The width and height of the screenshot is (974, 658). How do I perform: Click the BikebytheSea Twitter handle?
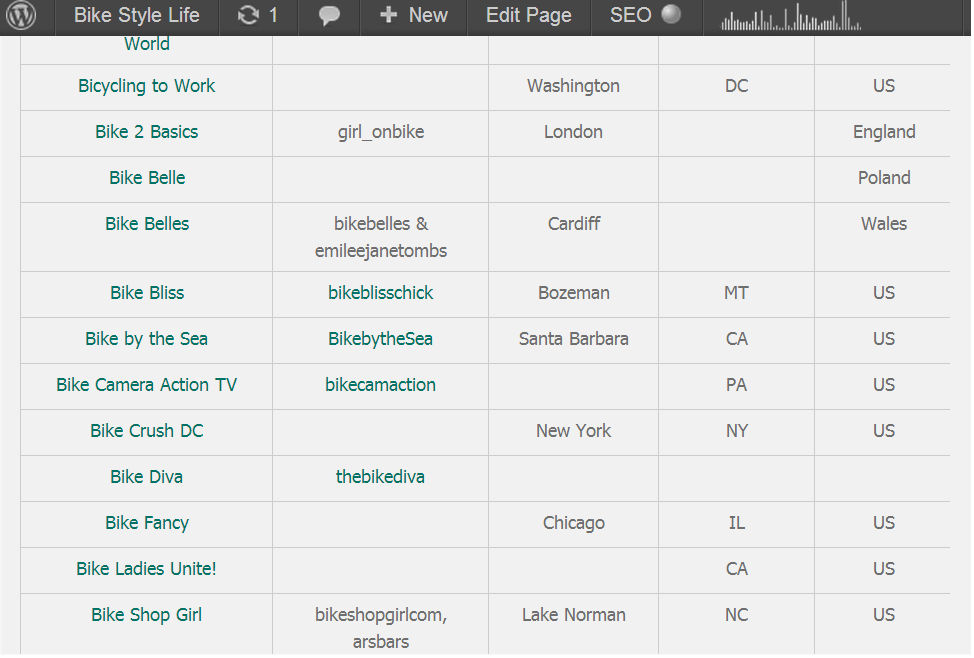[381, 339]
